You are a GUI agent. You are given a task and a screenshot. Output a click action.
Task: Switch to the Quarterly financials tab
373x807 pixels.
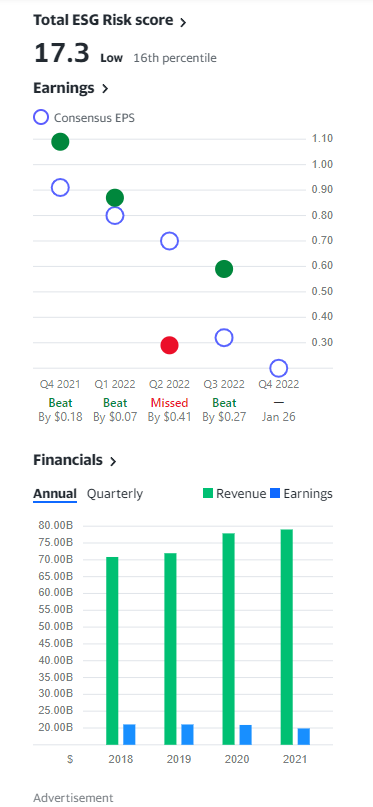tap(115, 494)
